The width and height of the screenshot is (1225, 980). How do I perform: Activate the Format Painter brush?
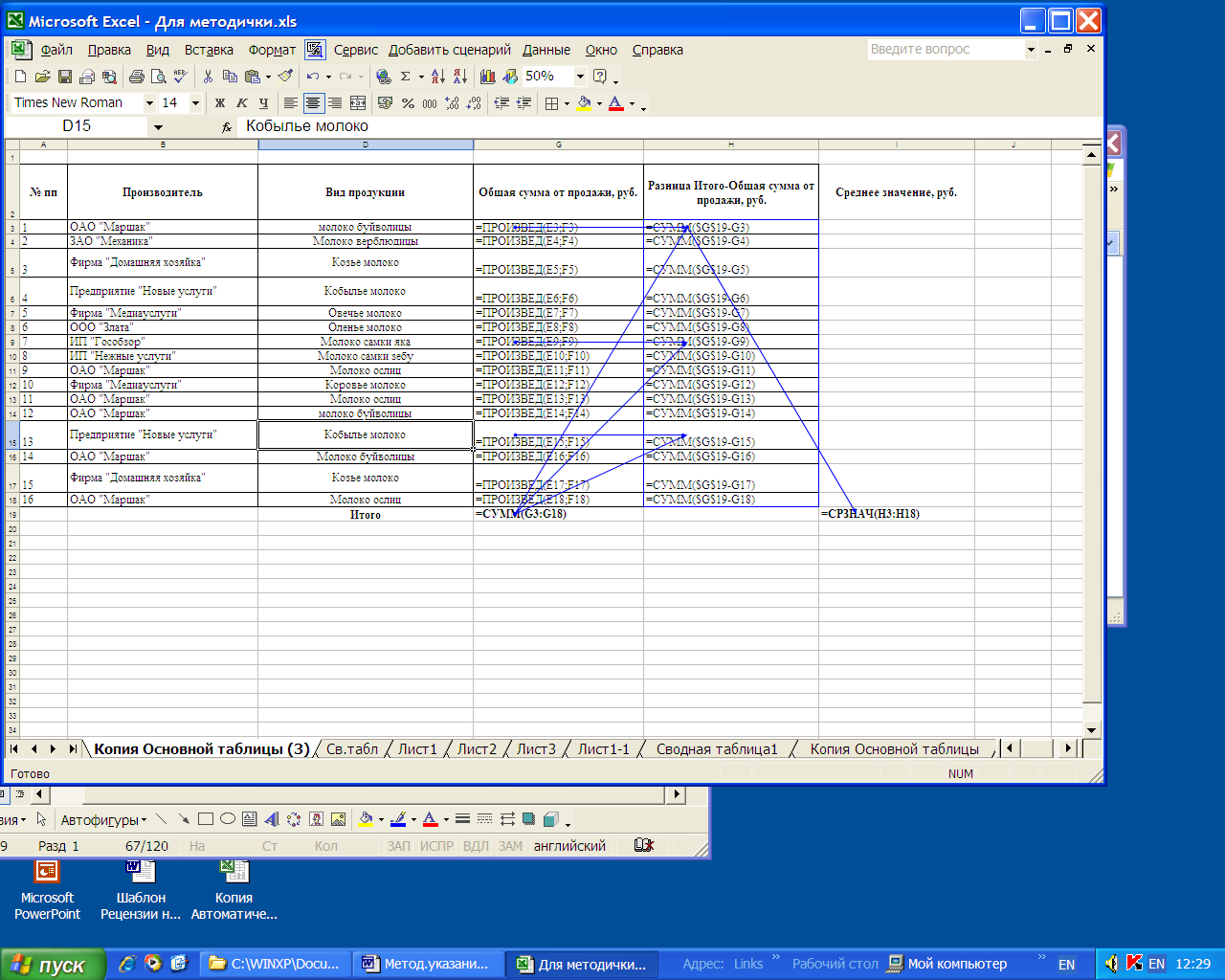pyautogui.click(x=285, y=77)
